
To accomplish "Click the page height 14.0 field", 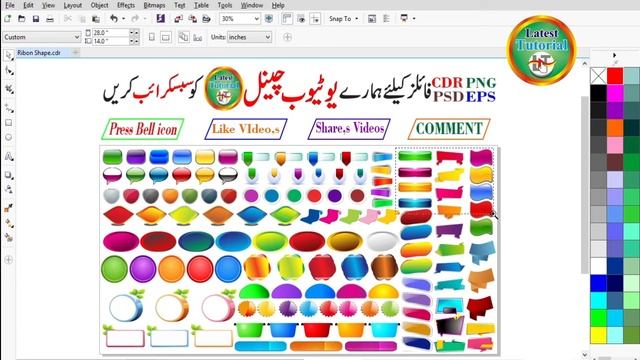I will [111, 41].
